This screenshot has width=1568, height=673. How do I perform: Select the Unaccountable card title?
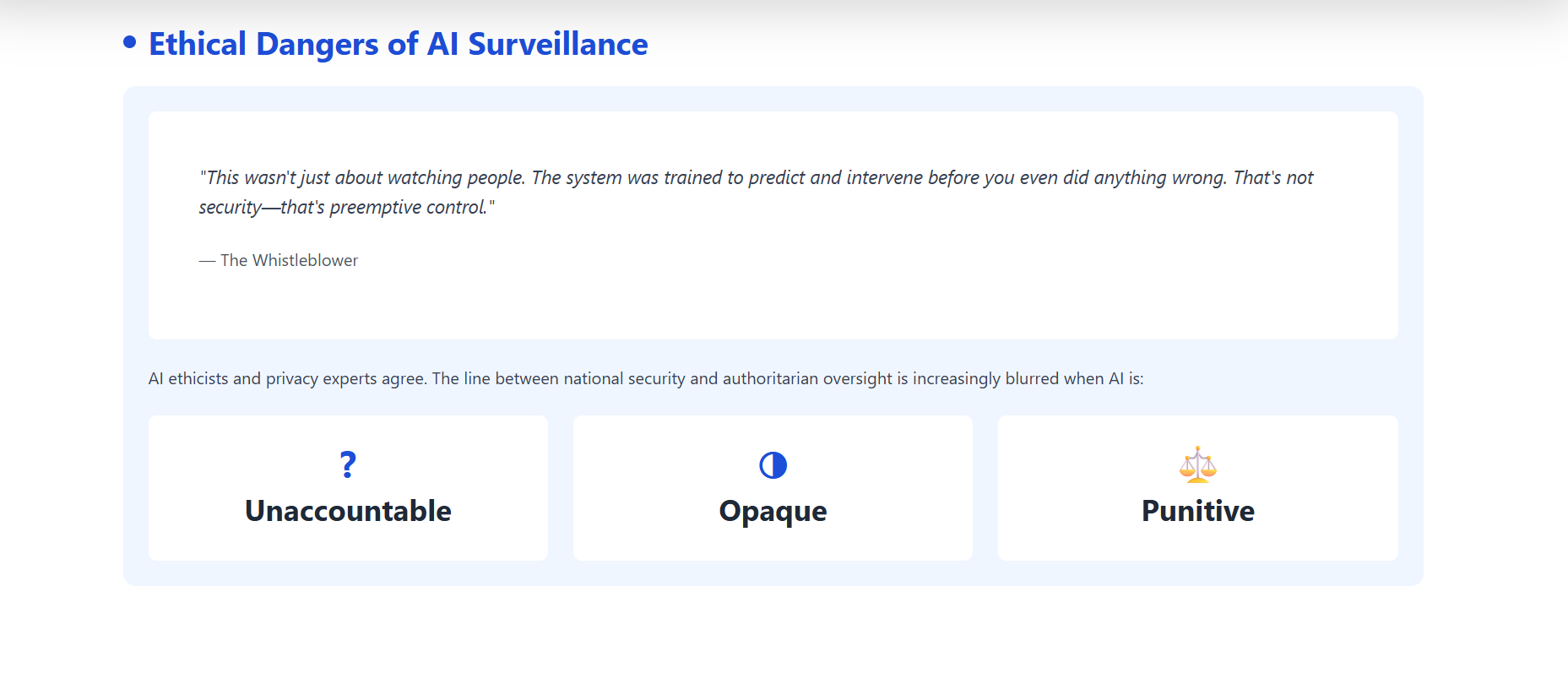pos(348,511)
